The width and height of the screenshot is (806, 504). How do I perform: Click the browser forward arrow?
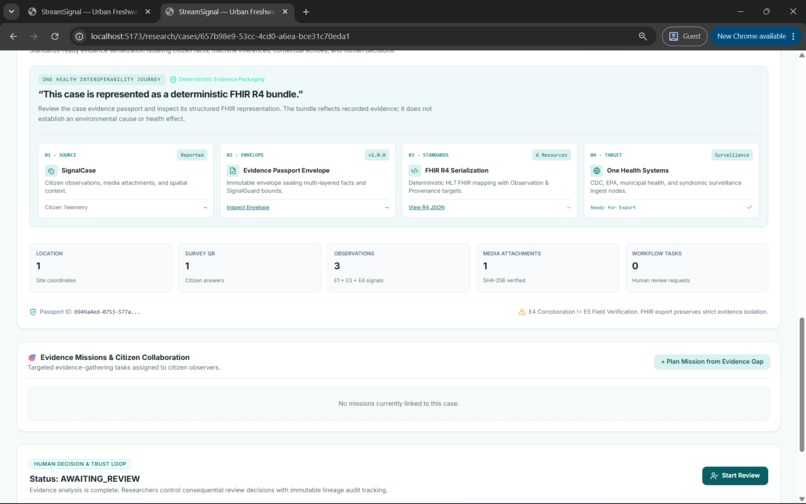coord(34,37)
